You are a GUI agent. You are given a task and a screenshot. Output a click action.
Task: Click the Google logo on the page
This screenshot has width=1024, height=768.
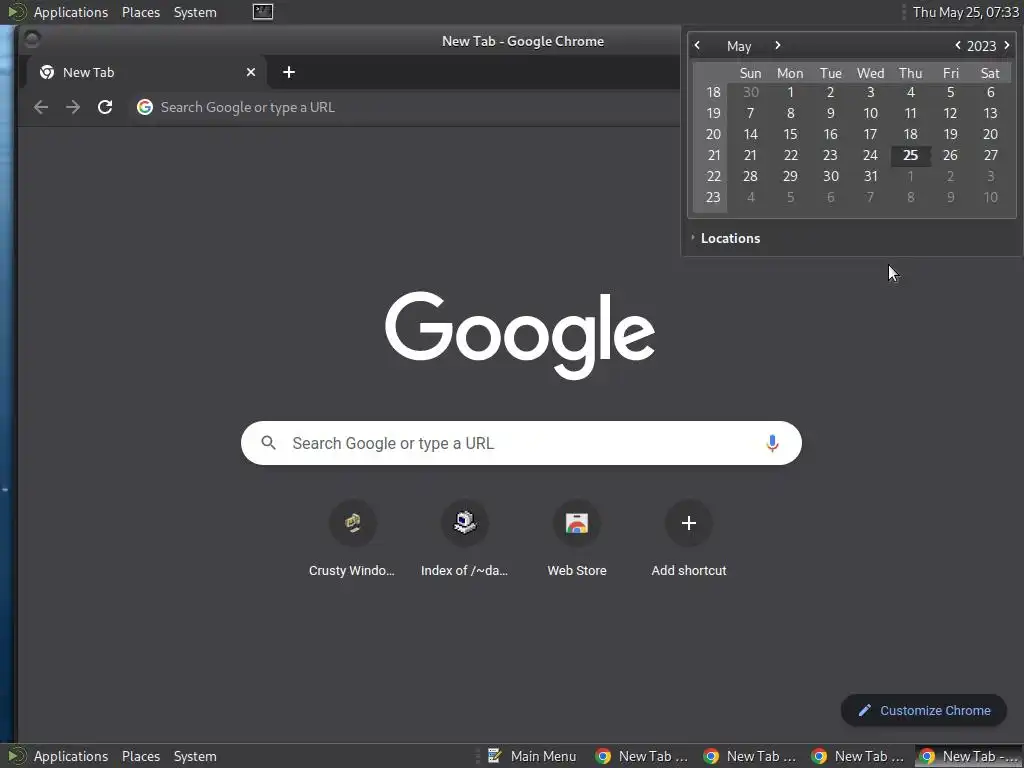pyautogui.click(x=520, y=335)
